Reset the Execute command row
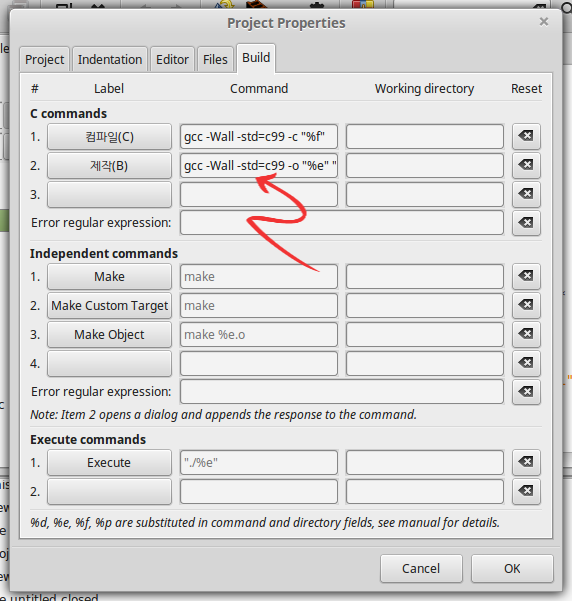Screen dimensions: 572x601 pyautogui.click(x=526, y=462)
